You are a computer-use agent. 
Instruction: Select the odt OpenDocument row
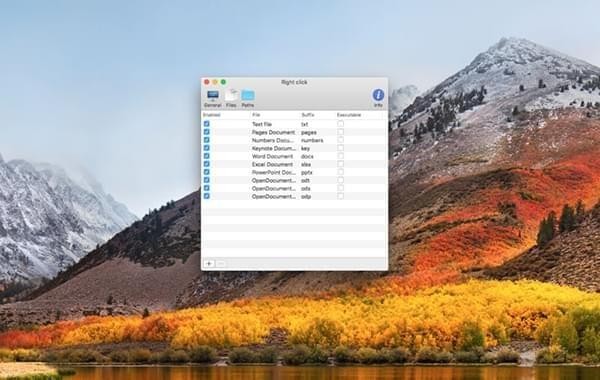(x=294, y=180)
